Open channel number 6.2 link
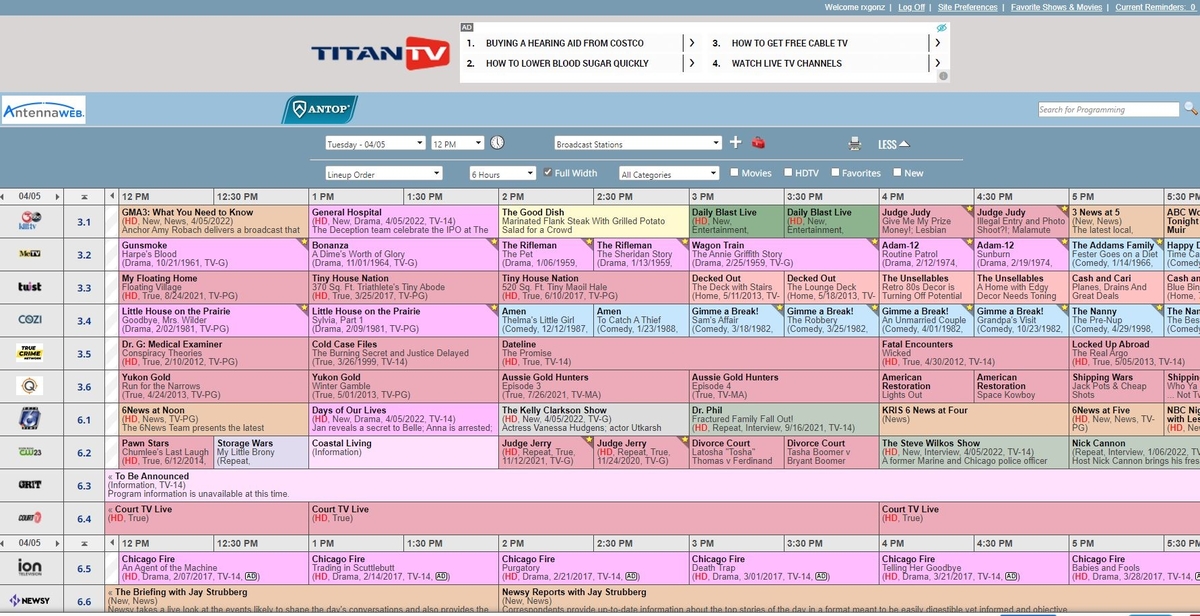The width and height of the screenshot is (1200, 616). click(x=84, y=453)
